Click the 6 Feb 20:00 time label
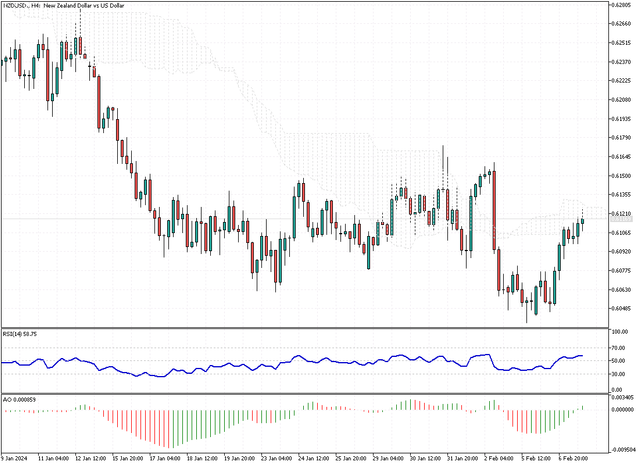Screen dimensions: 639x465 pyautogui.click(x=573, y=458)
